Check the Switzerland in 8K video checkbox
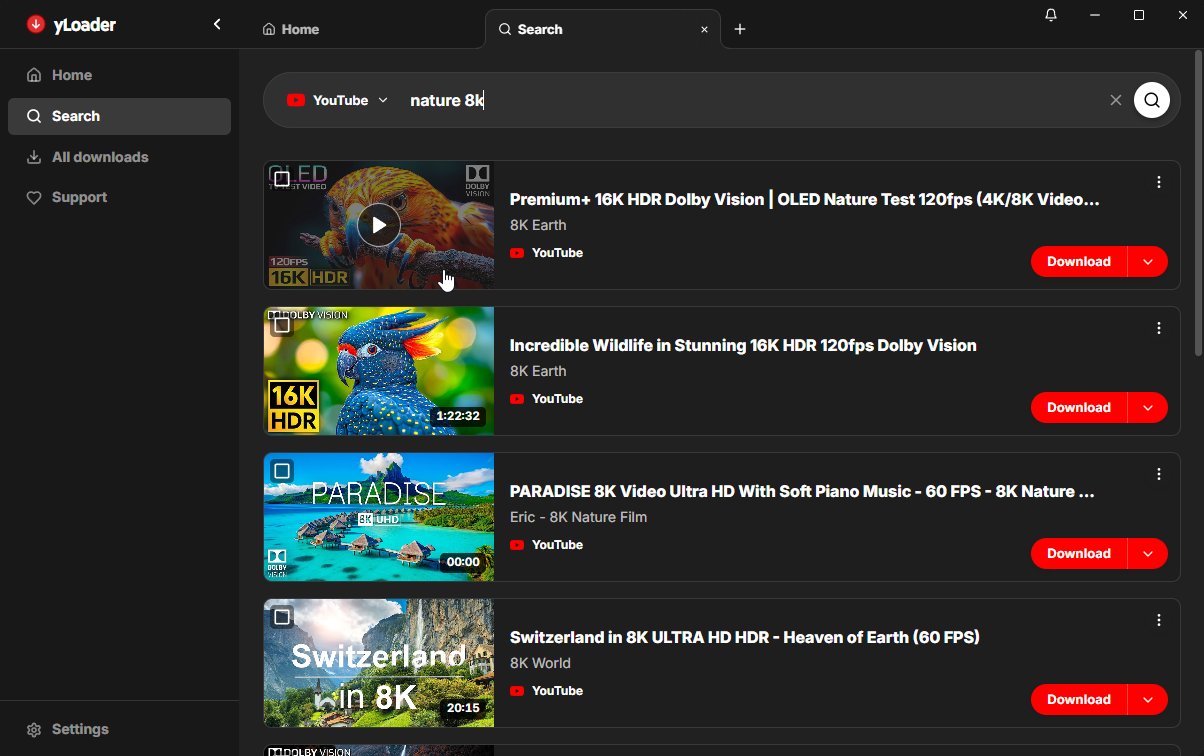Viewport: 1204px width, 756px height. 282,617
